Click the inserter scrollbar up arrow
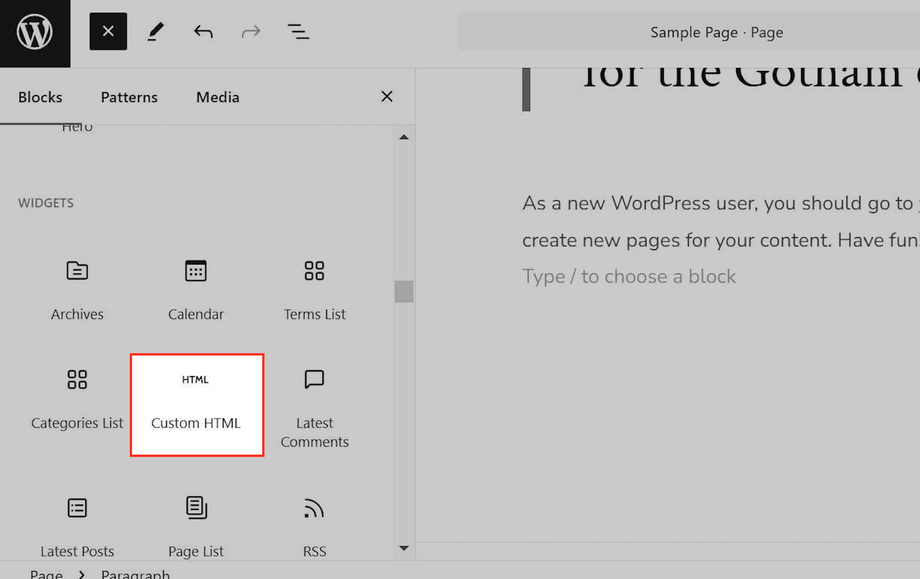 tap(404, 137)
